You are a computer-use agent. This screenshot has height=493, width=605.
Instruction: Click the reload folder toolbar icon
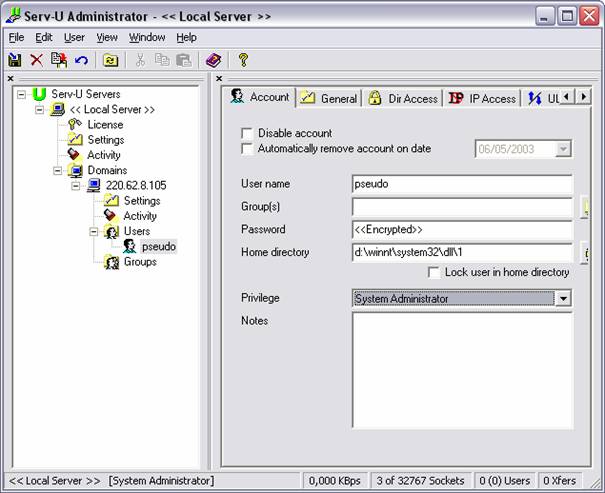110,60
